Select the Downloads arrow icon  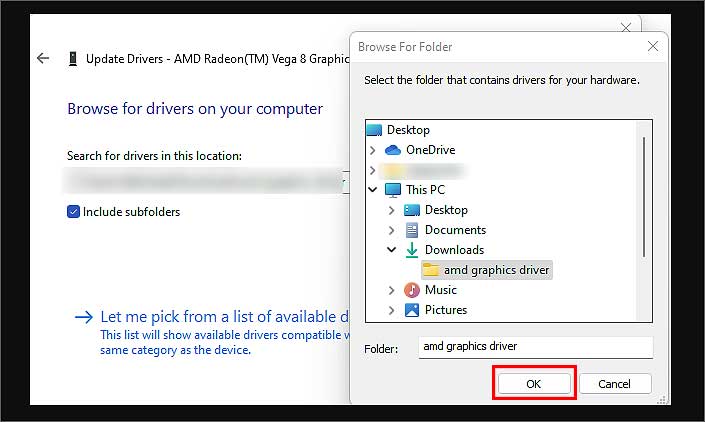tap(412, 250)
